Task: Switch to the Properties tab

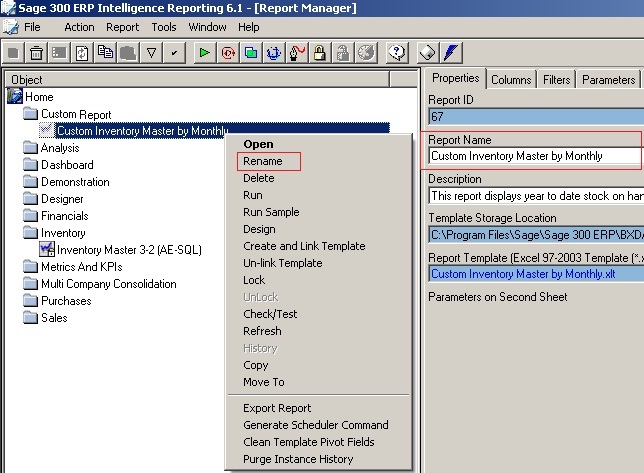Action: coord(455,78)
